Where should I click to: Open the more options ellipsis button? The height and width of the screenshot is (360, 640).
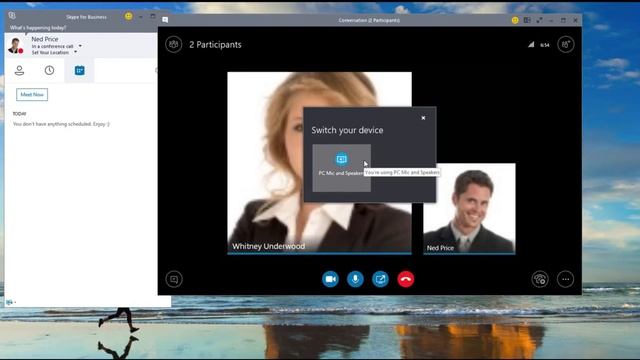(565, 279)
